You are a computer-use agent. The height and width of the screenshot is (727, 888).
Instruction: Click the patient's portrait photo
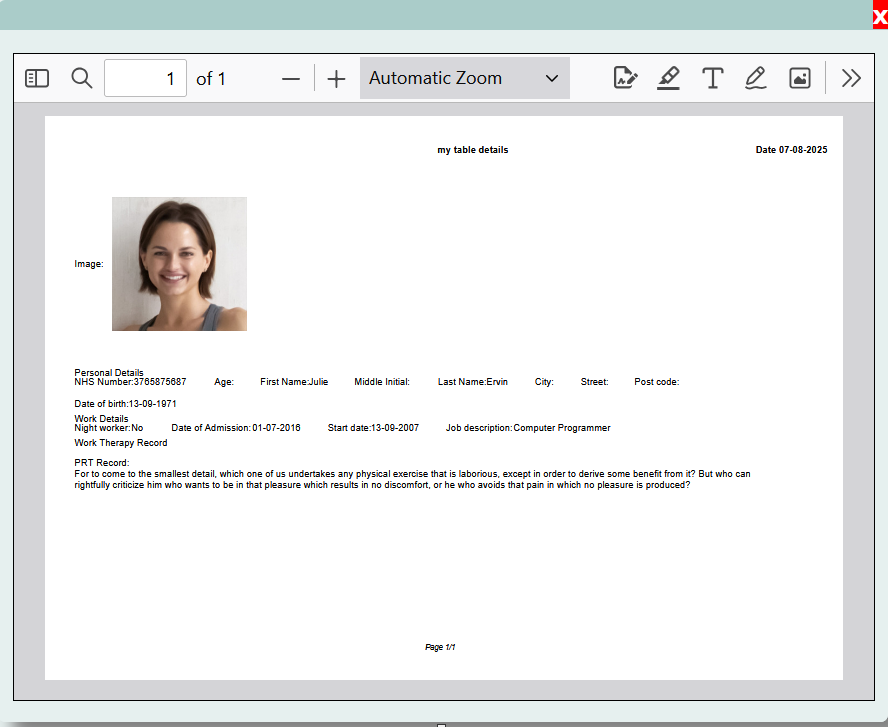[179, 263]
